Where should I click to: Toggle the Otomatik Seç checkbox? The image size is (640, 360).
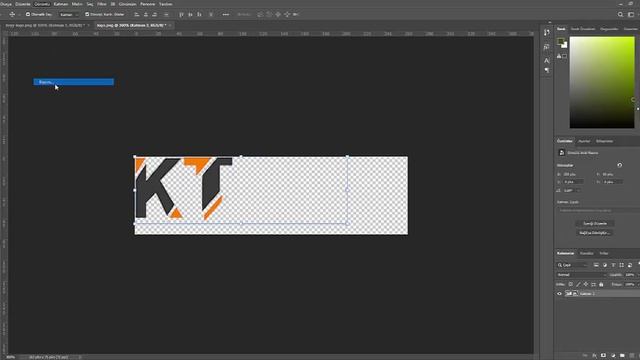click(28, 14)
